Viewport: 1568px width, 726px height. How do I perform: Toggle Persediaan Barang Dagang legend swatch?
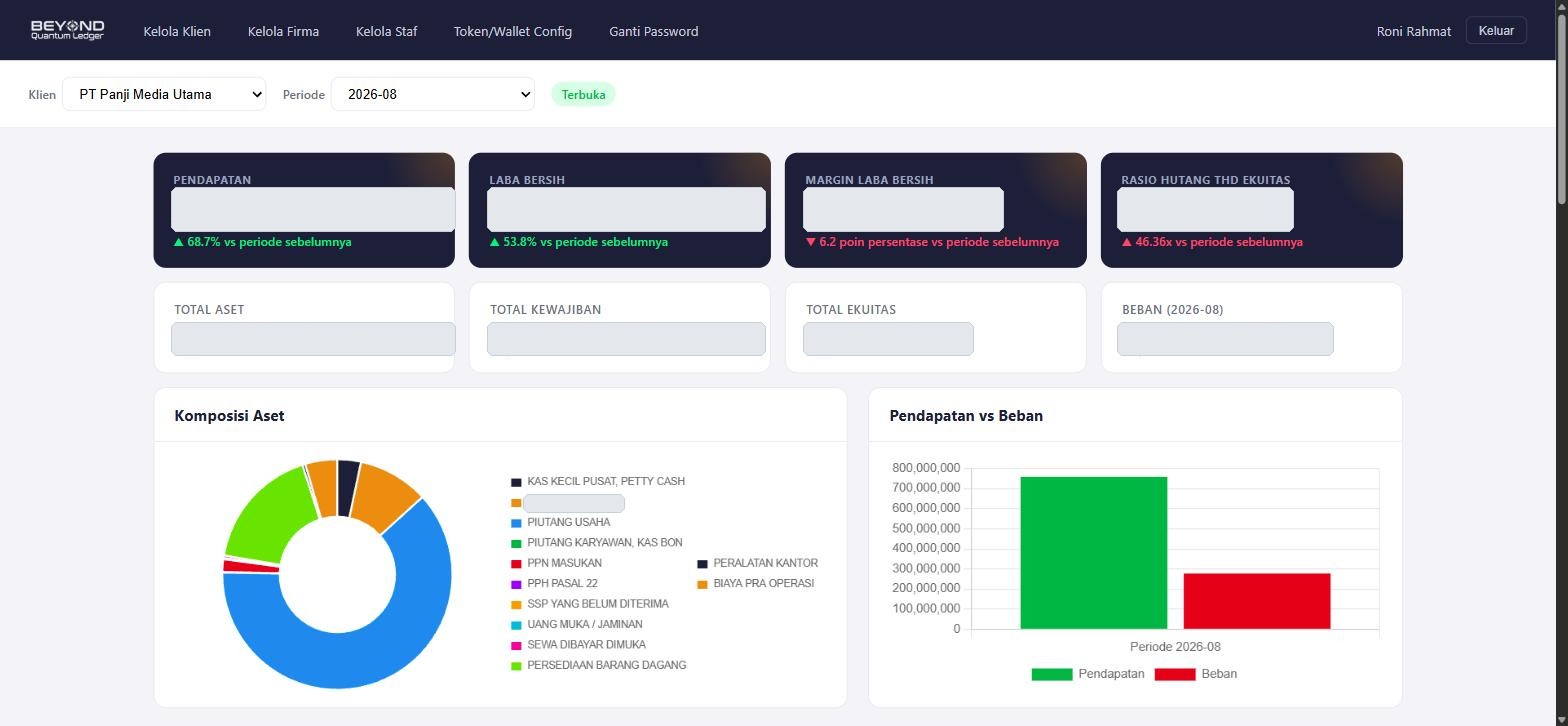516,666
